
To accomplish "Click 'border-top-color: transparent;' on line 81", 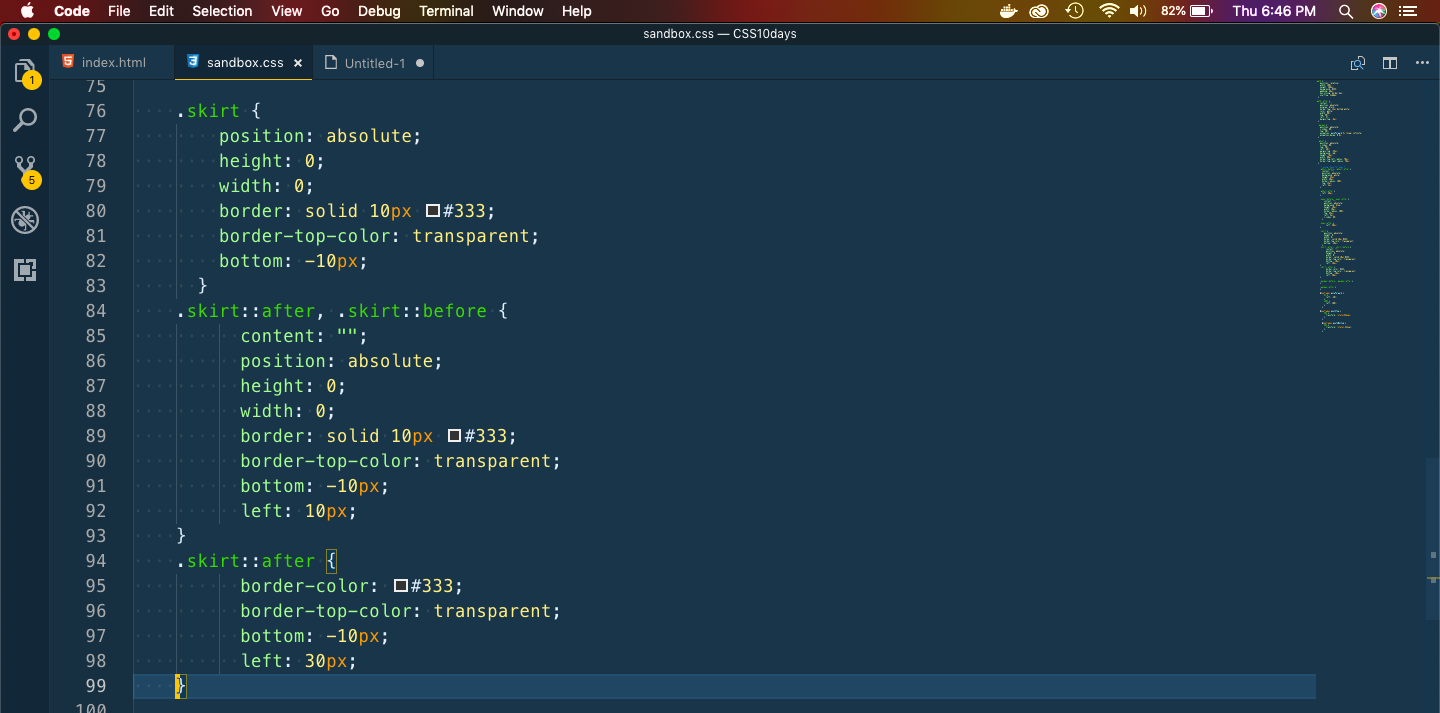I will [379, 236].
